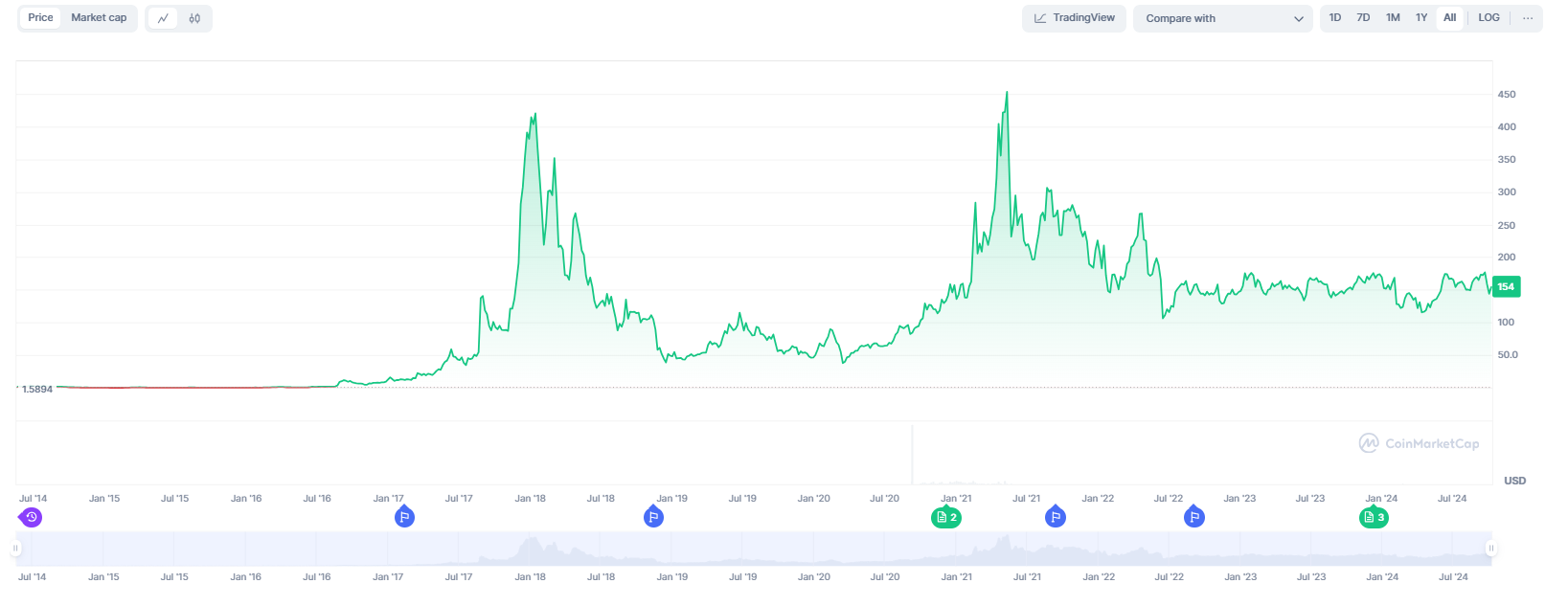
Task: Set the time range to 7D
Action: [x=1363, y=18]
